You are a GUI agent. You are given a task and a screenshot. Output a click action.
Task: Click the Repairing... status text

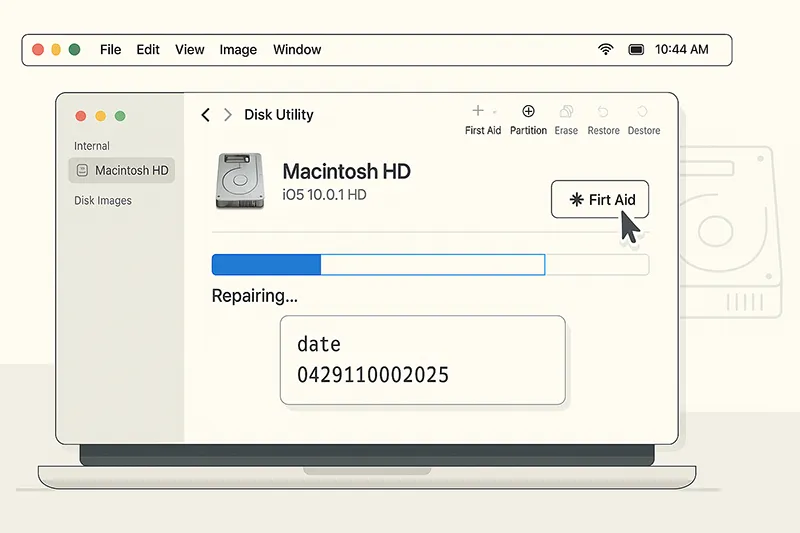(255, 296)
